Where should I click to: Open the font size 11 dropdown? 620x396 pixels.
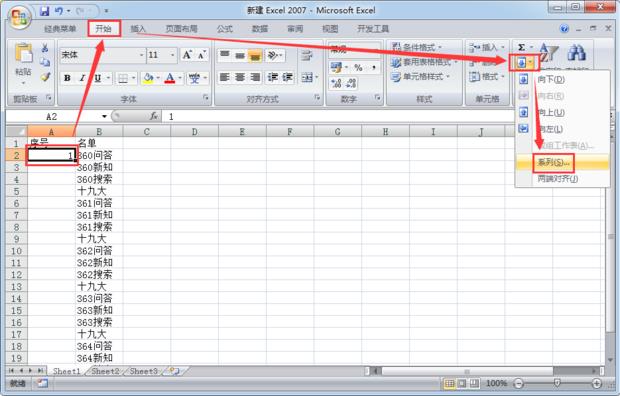click(x=172, y=55)
